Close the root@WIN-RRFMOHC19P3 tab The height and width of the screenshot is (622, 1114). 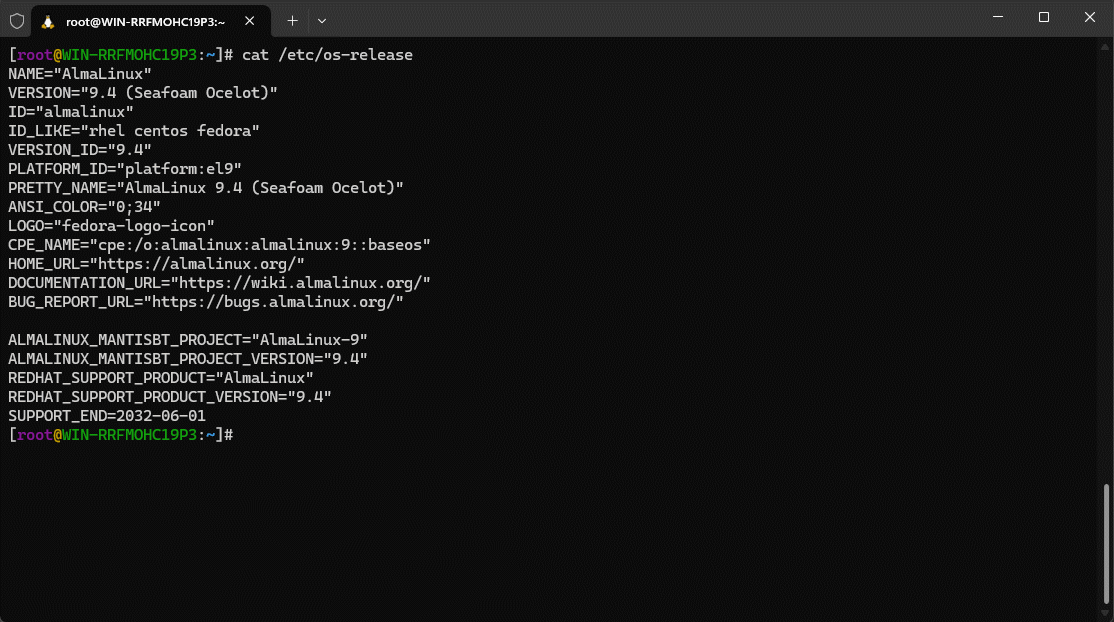point(250,20)
